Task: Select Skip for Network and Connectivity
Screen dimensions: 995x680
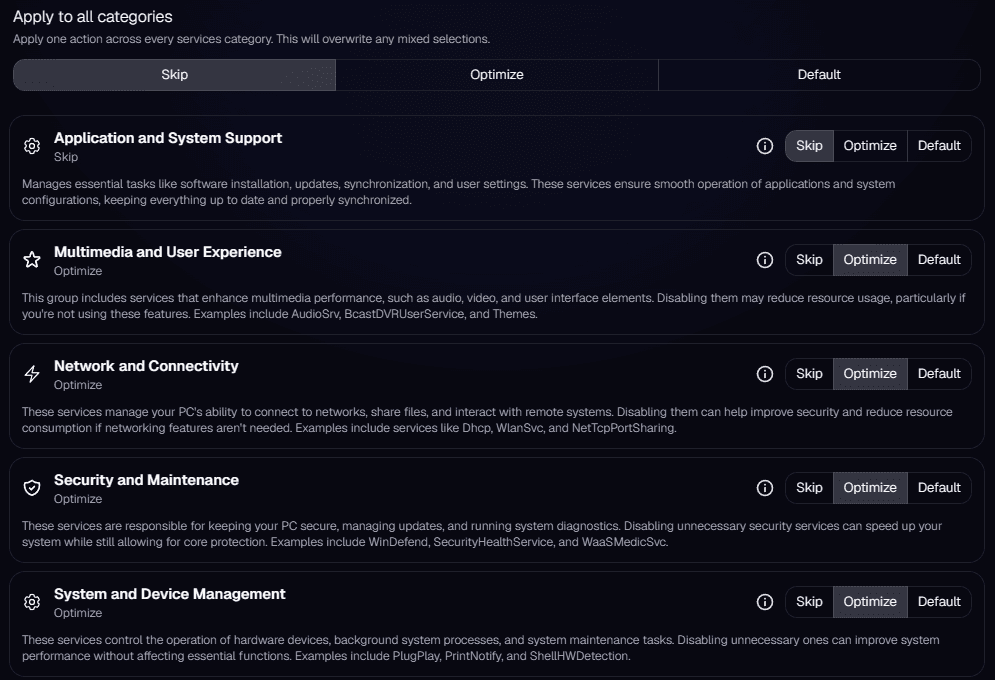Action: point(809,374)
